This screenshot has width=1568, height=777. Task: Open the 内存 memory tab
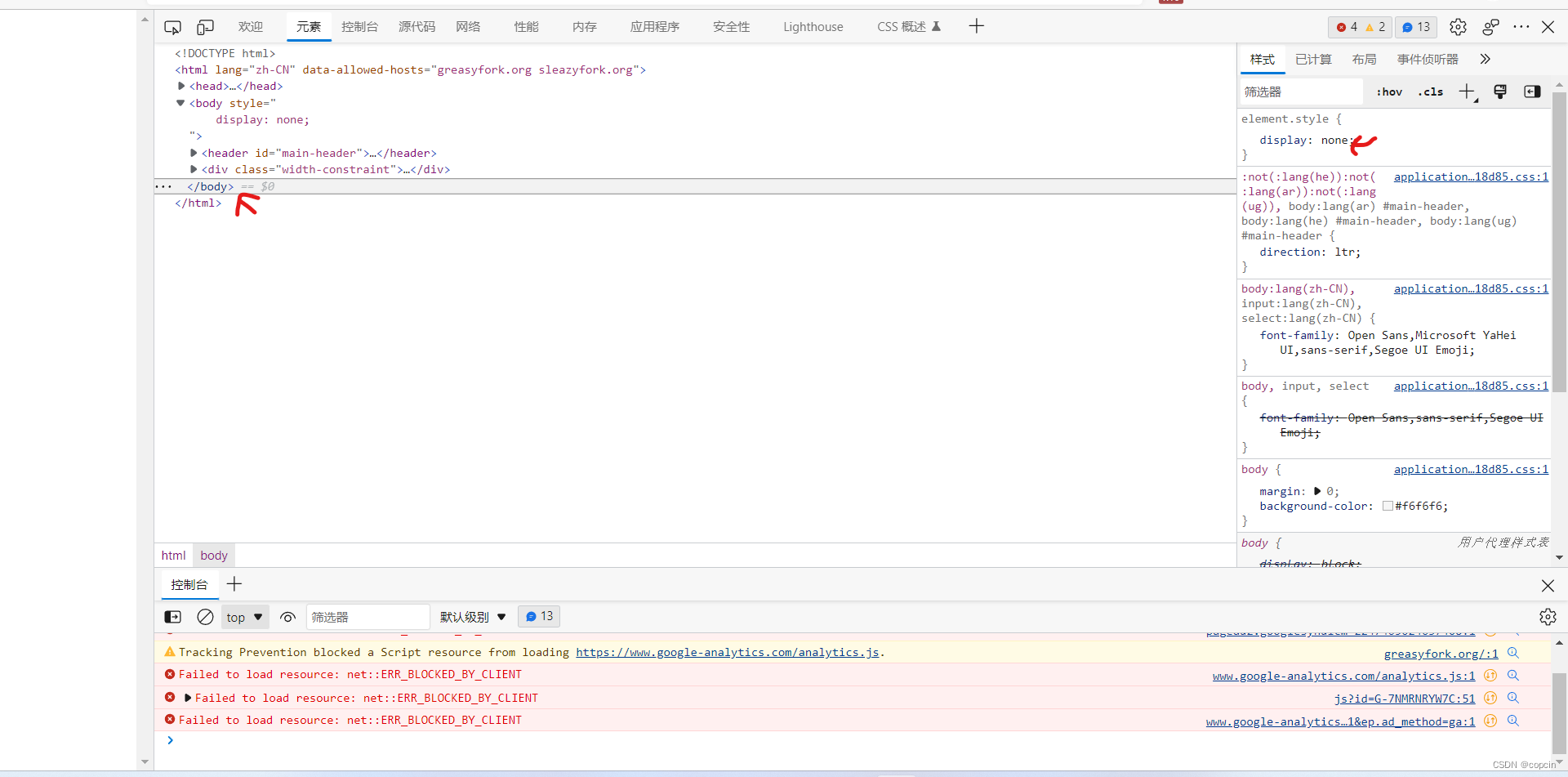[x=584, y=27]
